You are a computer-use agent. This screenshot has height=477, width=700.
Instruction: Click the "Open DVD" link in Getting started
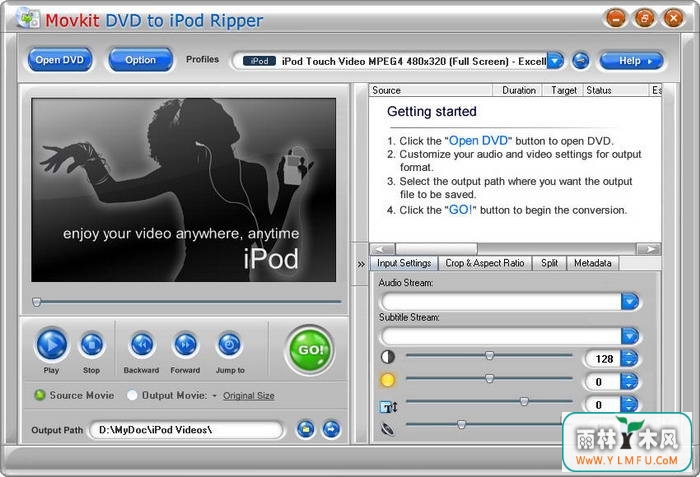(478, 141)
